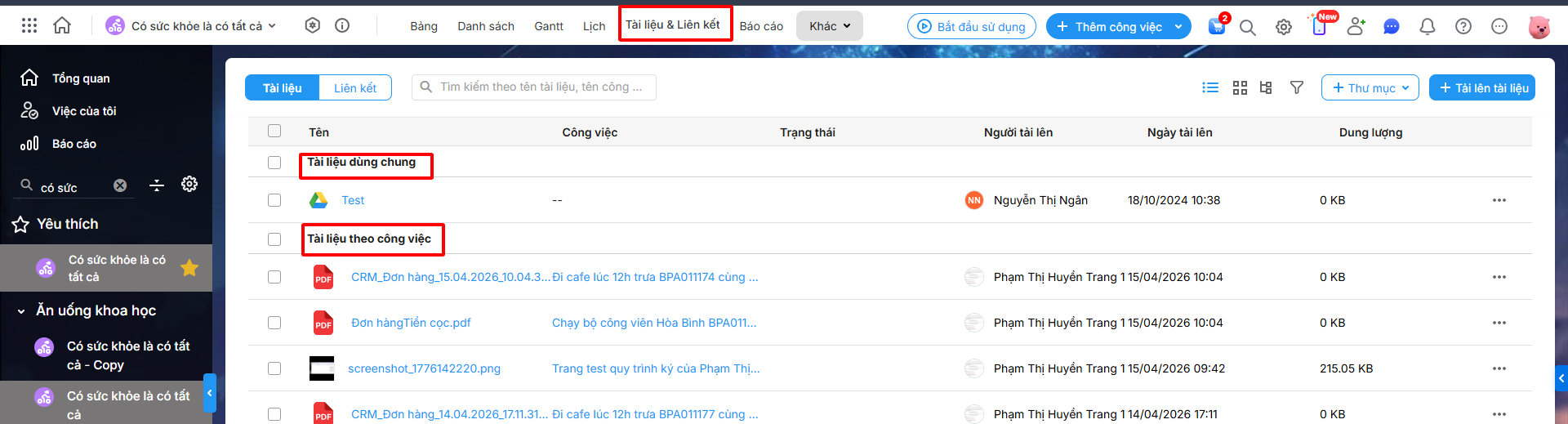Open global search magnifier in top bar
The image size is (1568, 424).
[x=1248, y=27]
